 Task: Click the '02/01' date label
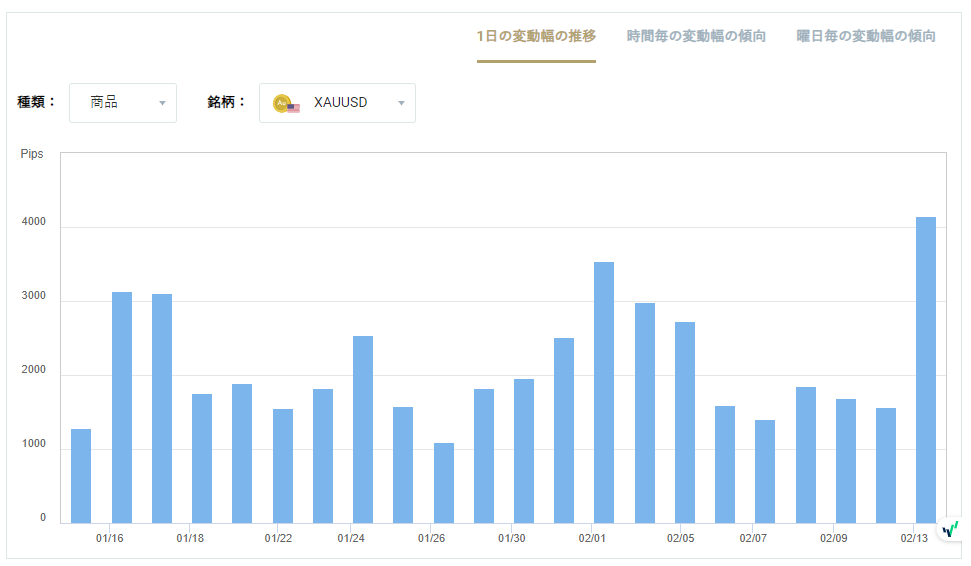pyautogui.click(x=592, y=538)
